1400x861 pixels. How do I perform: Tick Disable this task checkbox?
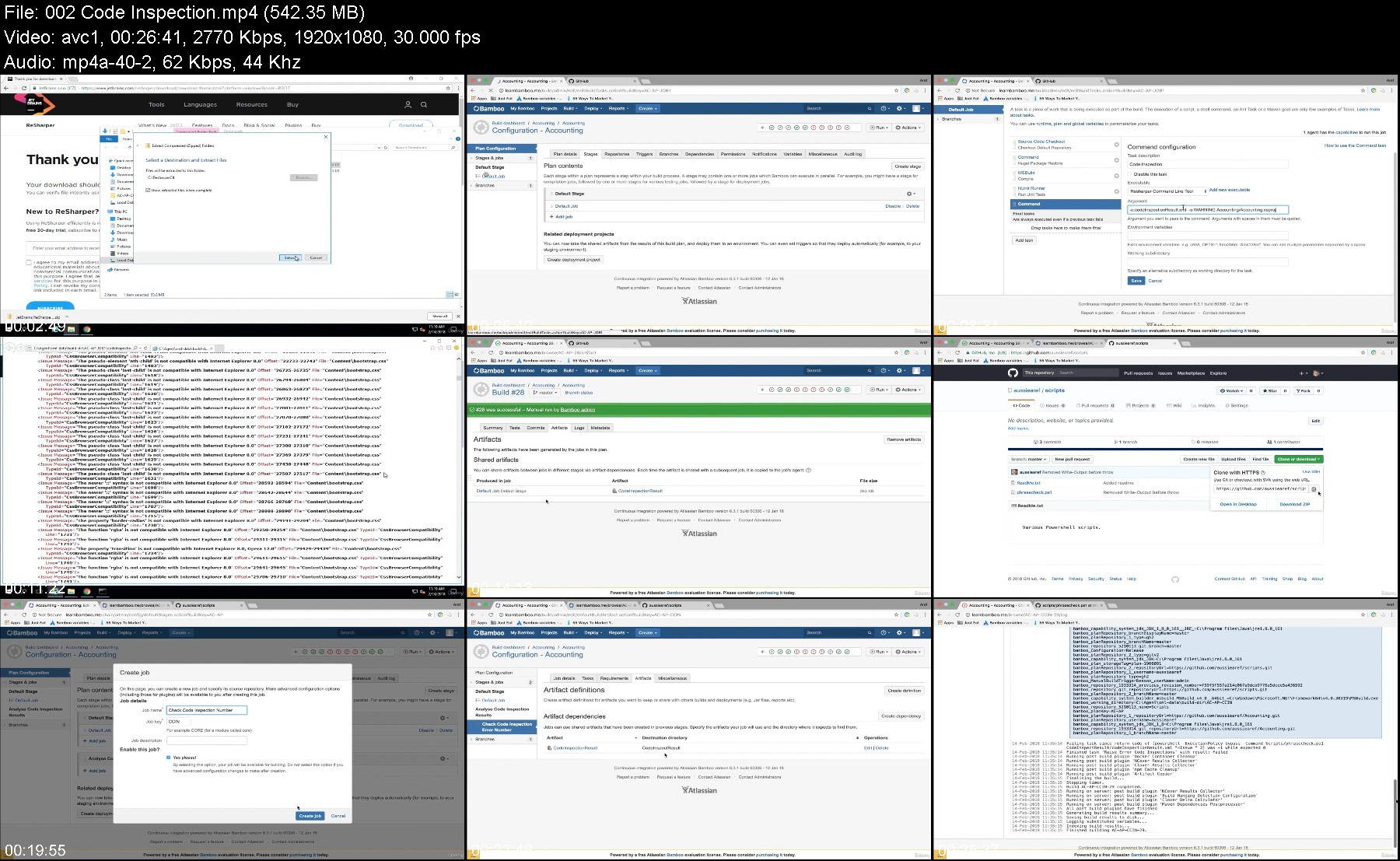pos(1130,174)
